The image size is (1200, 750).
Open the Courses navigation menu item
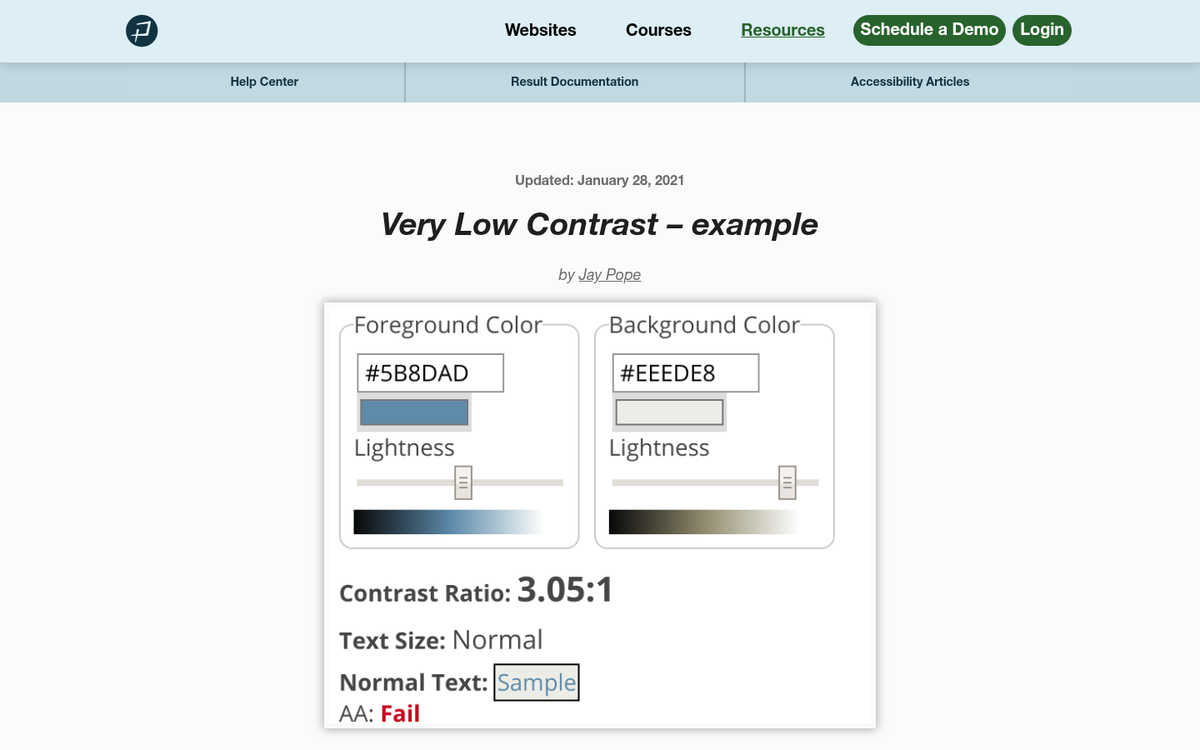[x=658, y=30]
